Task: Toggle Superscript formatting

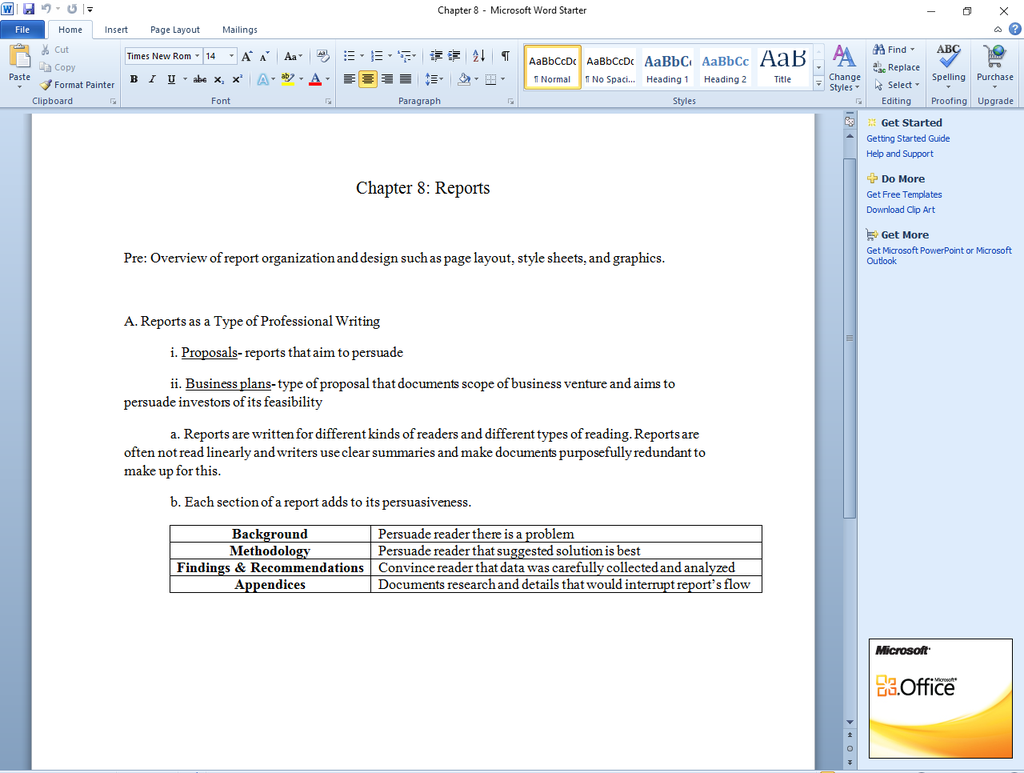Action: (237, 79)
